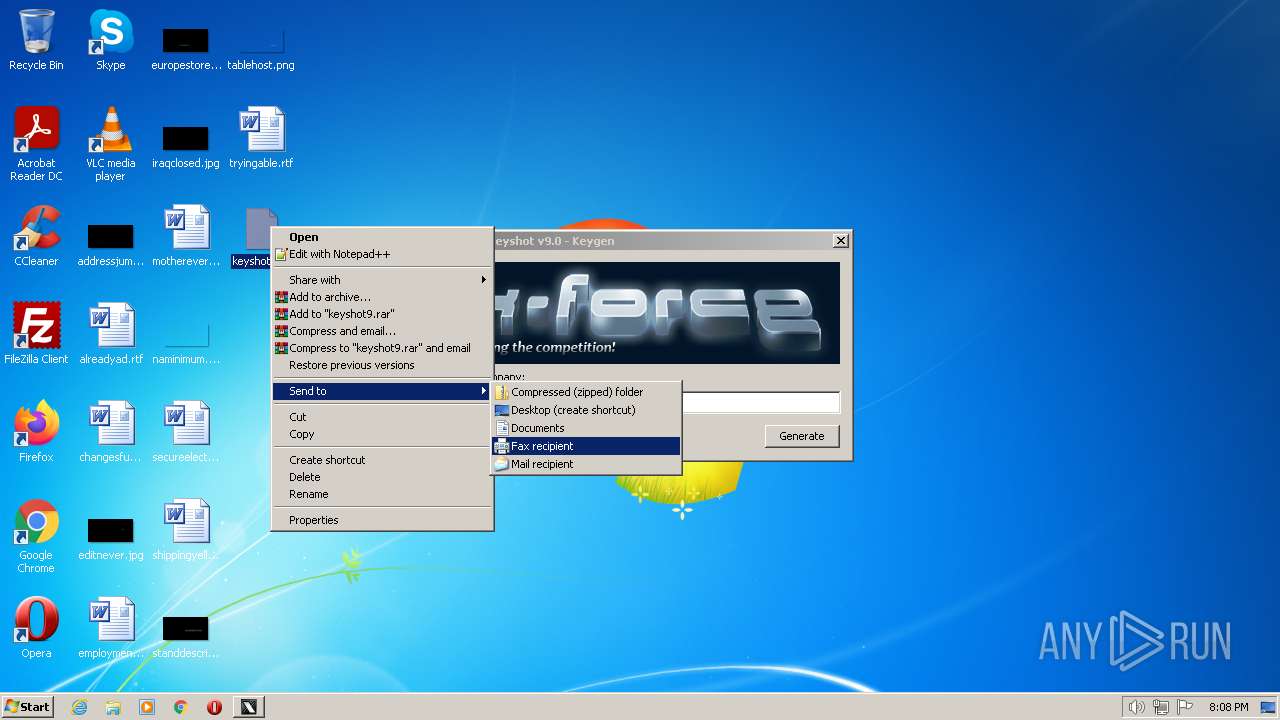Select the employmen... document icon
The image size is (1280, 720).
111,628
